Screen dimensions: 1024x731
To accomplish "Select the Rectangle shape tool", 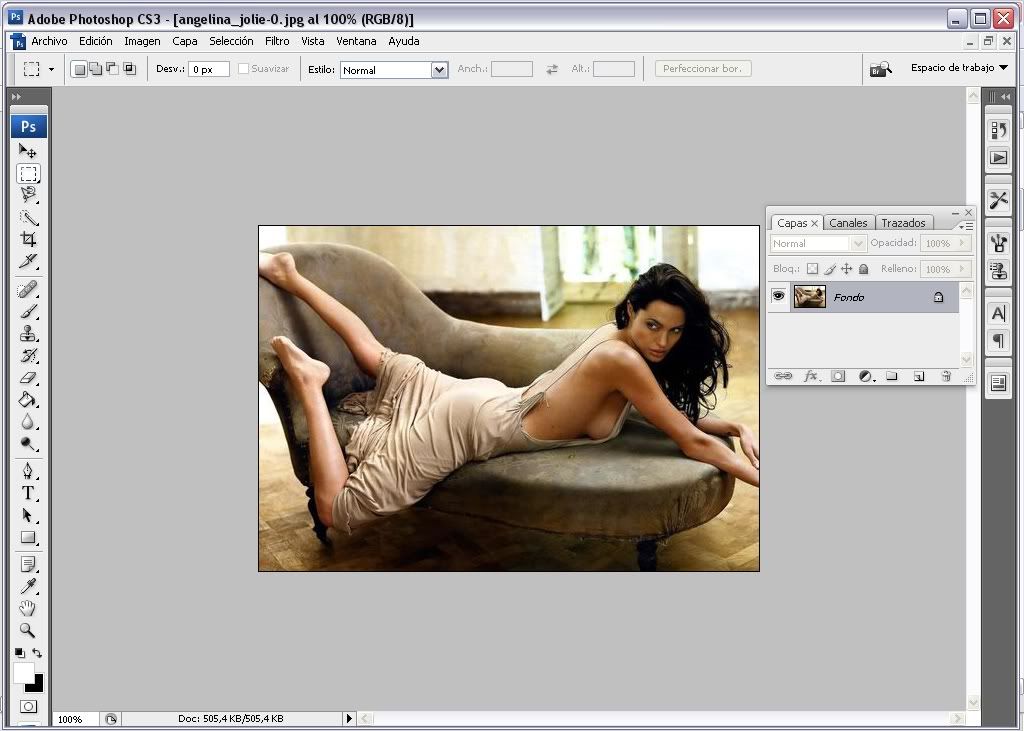I will (27, 538).
